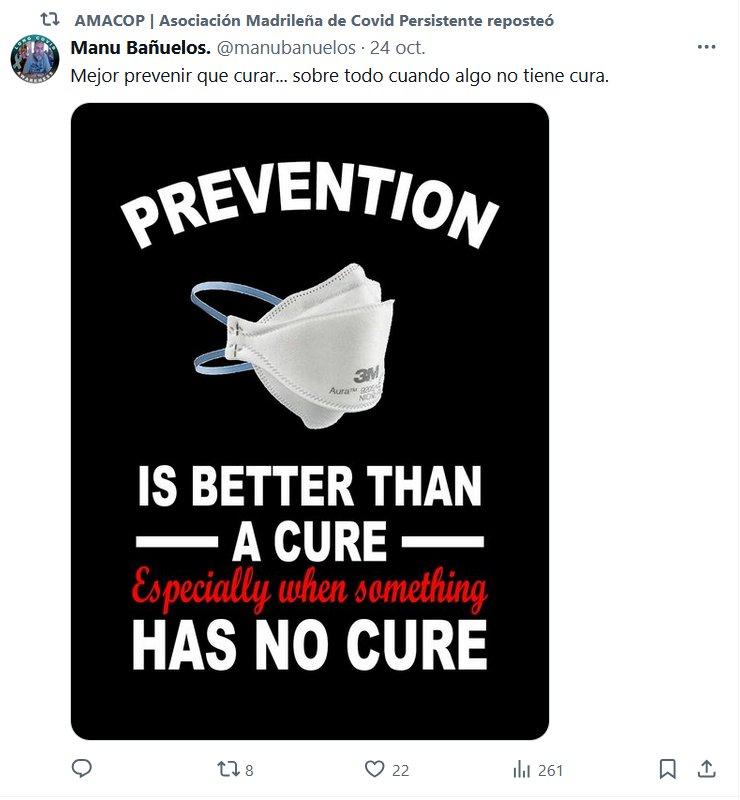View post analytics bar chart icon
740x800 pixels.
pyautogui.click(x=522, y=769)
